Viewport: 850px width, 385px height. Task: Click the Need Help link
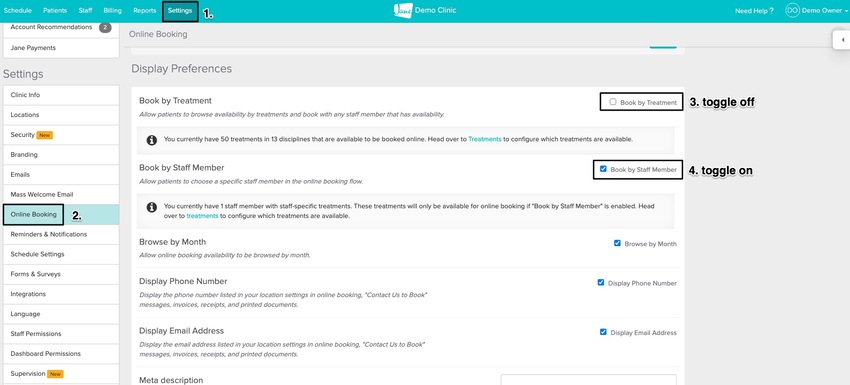(x=754, y=11)
